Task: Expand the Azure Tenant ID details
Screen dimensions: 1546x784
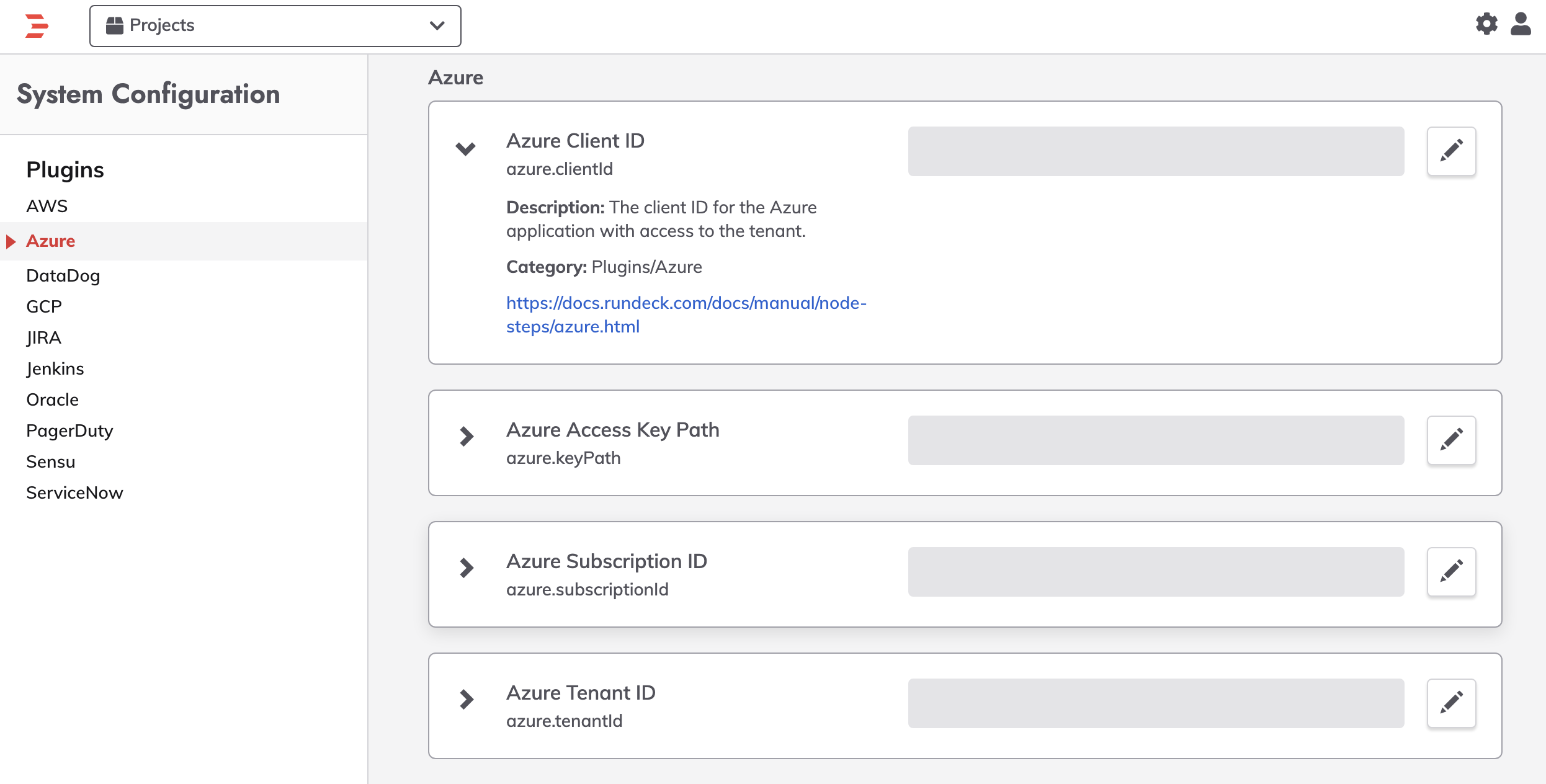Action: [x=467, y=699]
